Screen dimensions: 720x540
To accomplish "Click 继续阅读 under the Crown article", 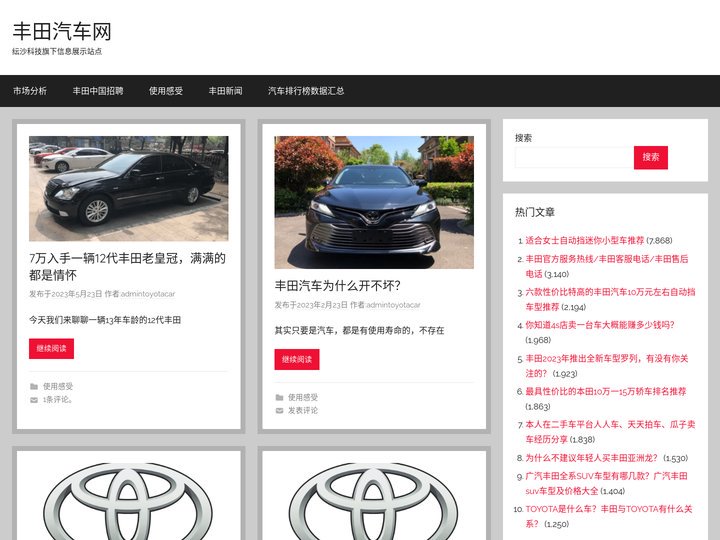I will [x=51, y=349].
